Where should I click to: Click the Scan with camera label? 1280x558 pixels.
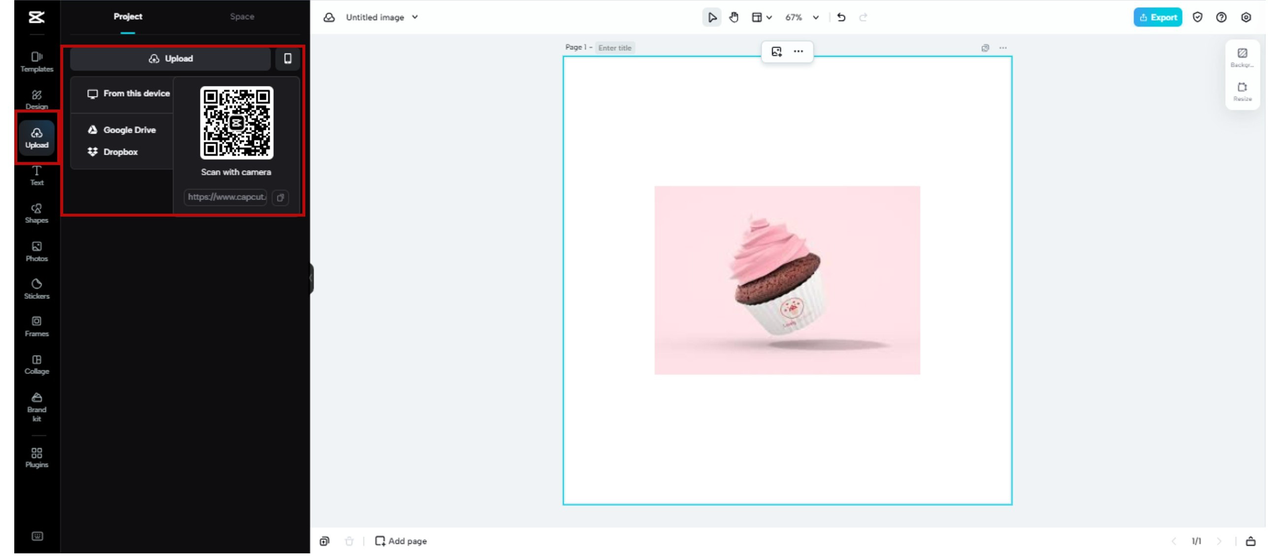pos(236,172)
